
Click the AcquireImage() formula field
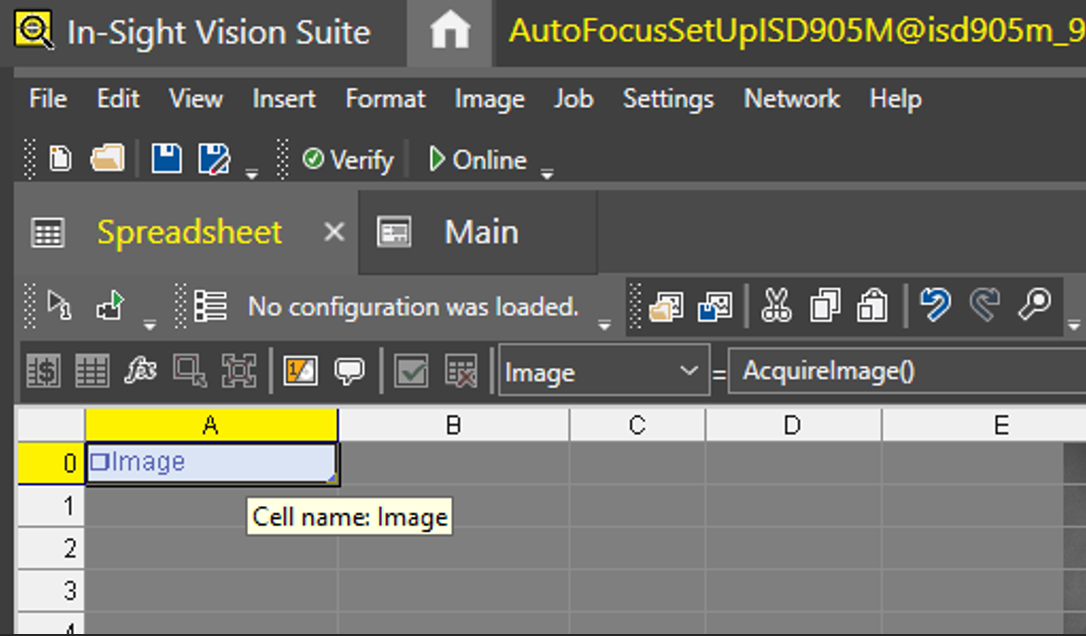point(907,371)
